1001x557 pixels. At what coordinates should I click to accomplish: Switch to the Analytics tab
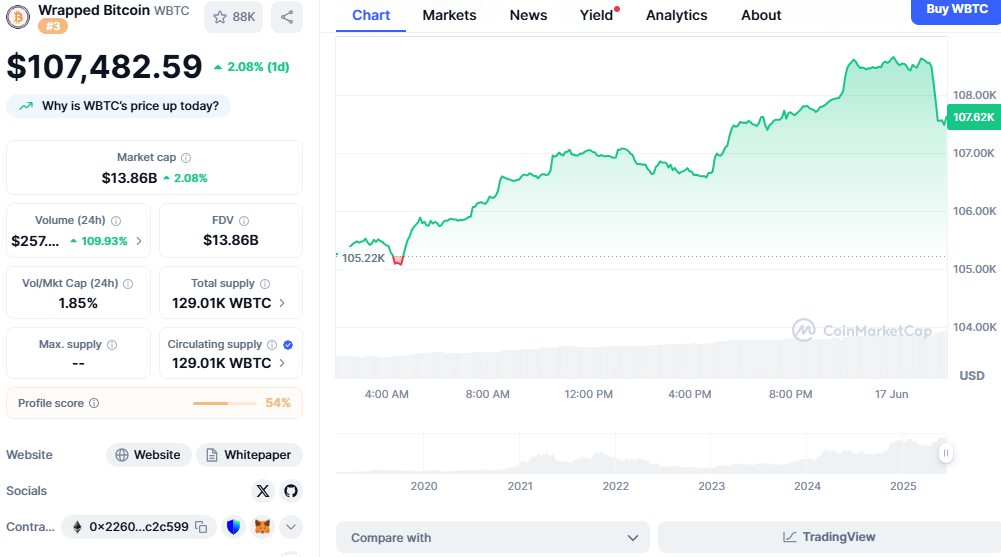(677, 15)
